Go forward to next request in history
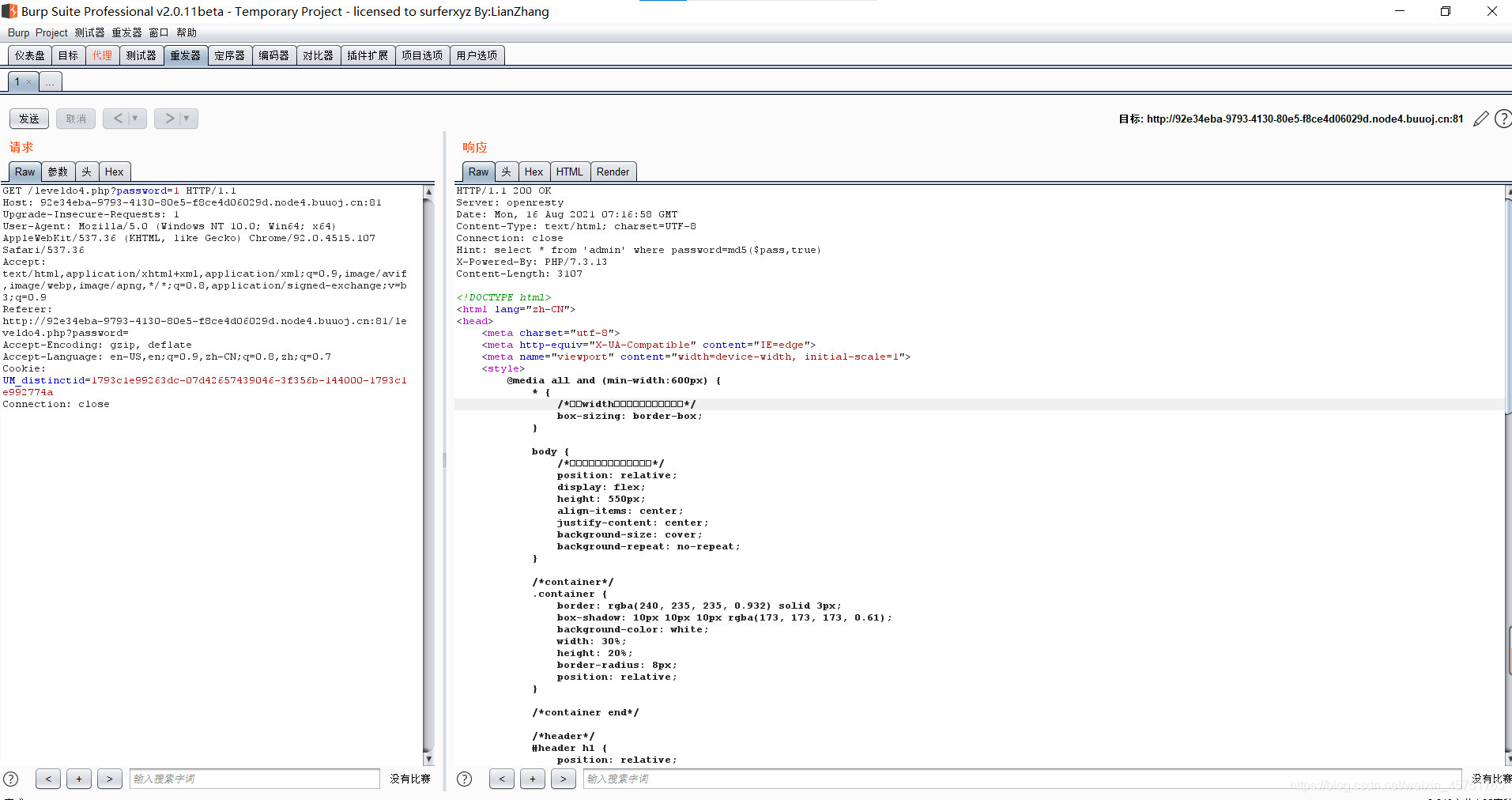 click(168, 119)
